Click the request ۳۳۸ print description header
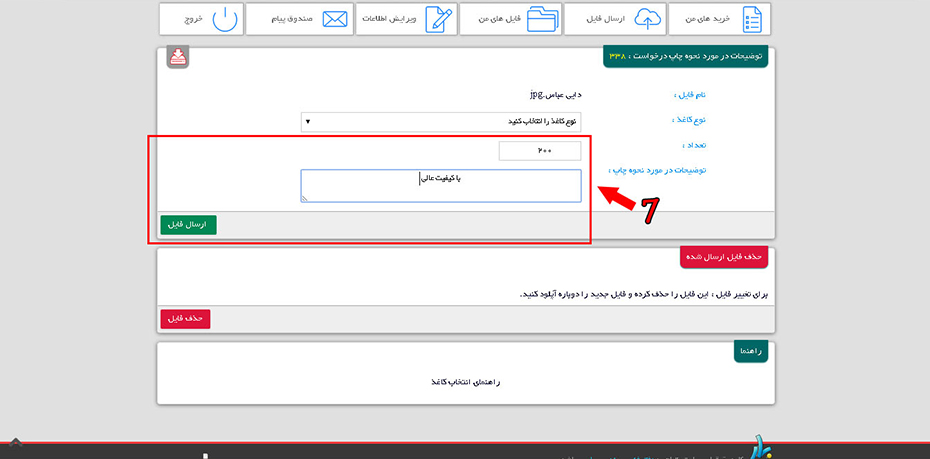Viewport: 930px width, 459px height. [x=685, y=57]
